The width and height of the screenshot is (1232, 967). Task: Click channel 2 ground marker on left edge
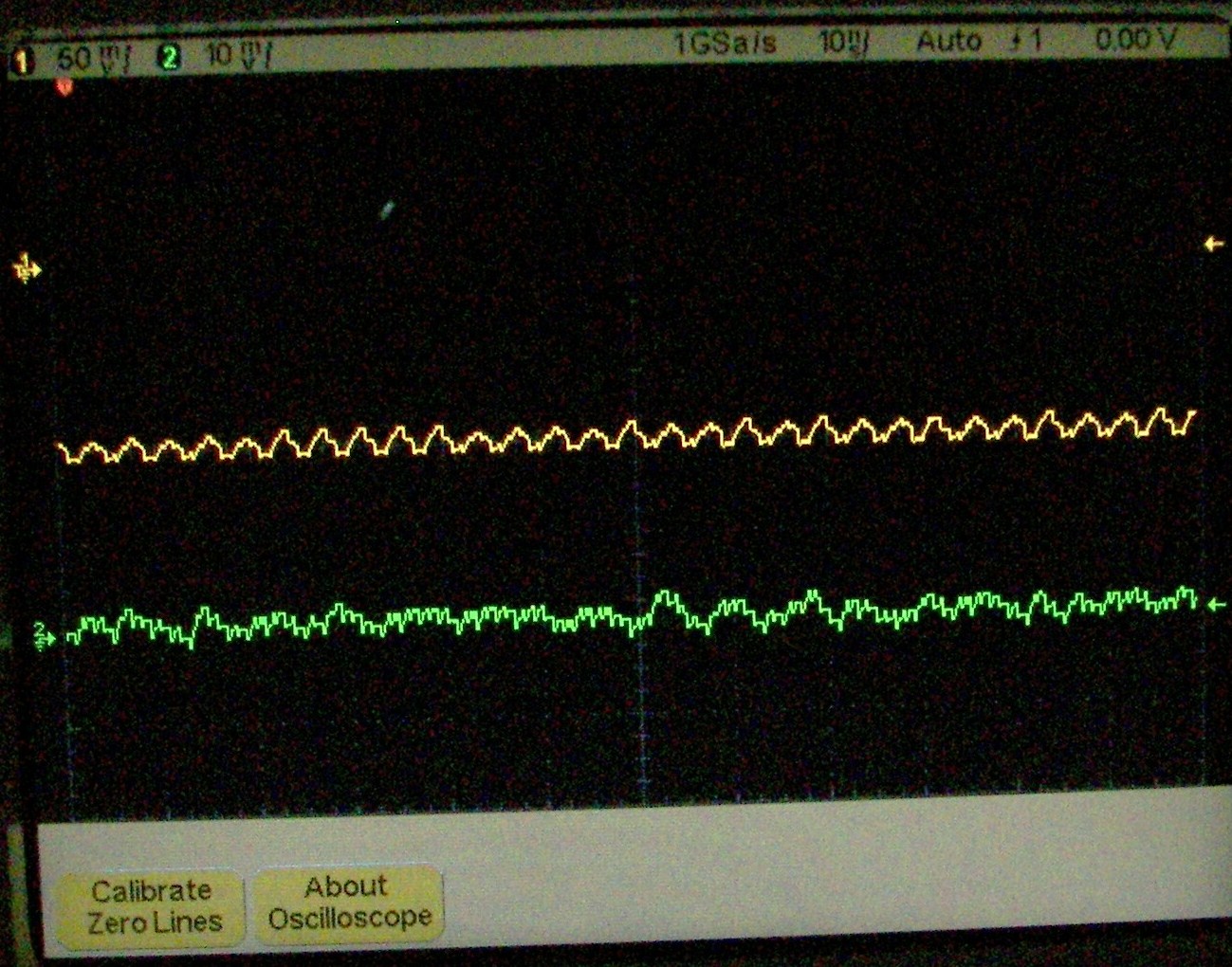pyautogui.click(x=44, y=635)
